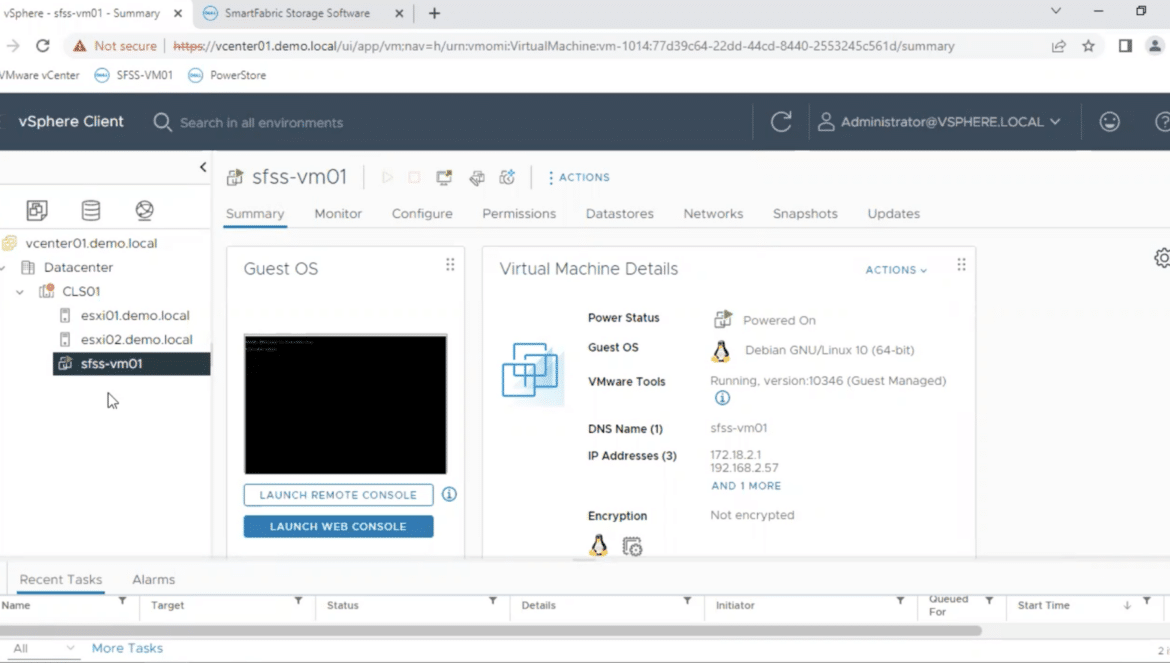Open the SFSS-VM01 bookmark

[134, 75]
